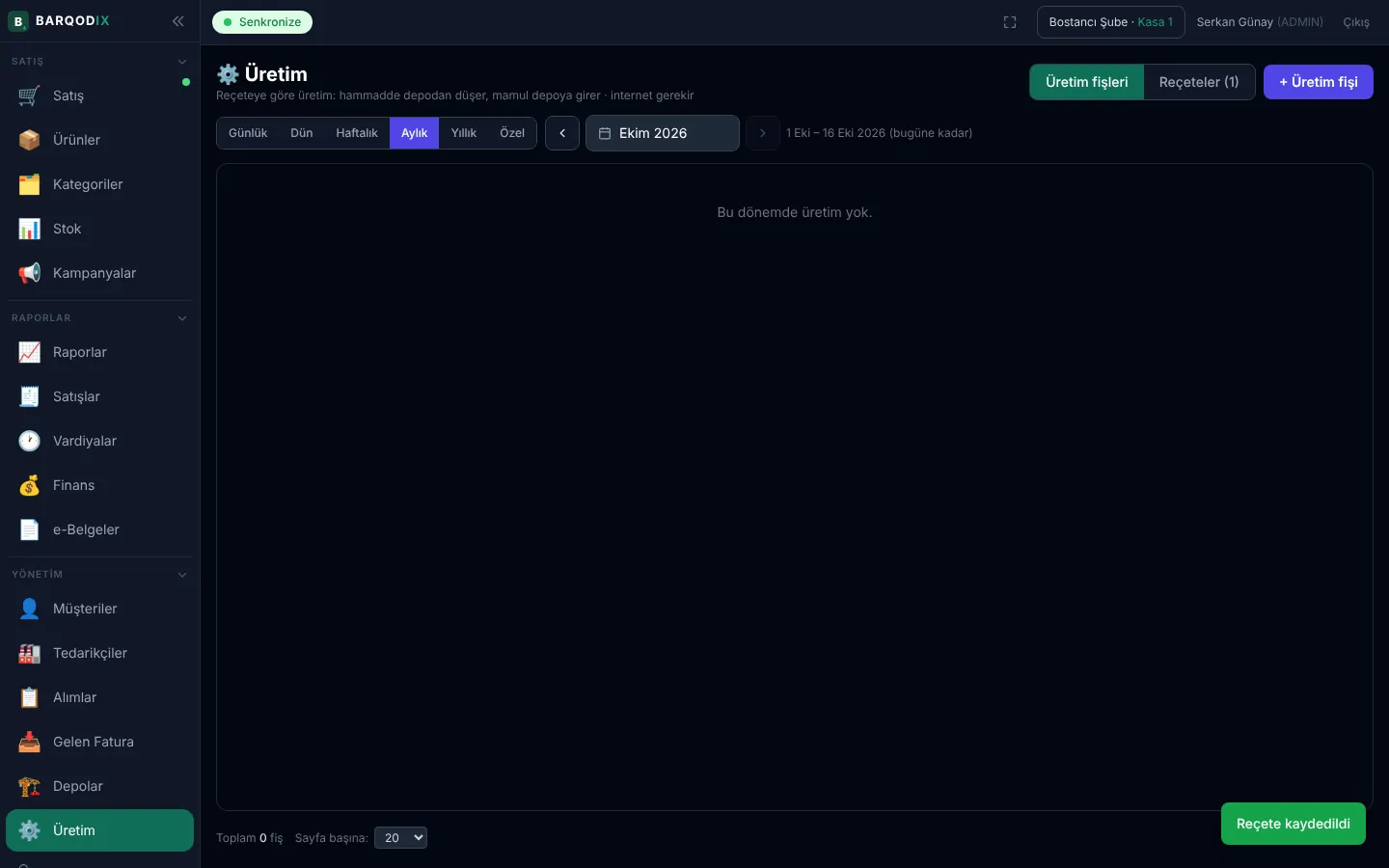Viewport: 1389px width, 868px height.
Task: Switch to Reçeteler (1) view
Action: pyautogui.click(x=1199, y=82)
